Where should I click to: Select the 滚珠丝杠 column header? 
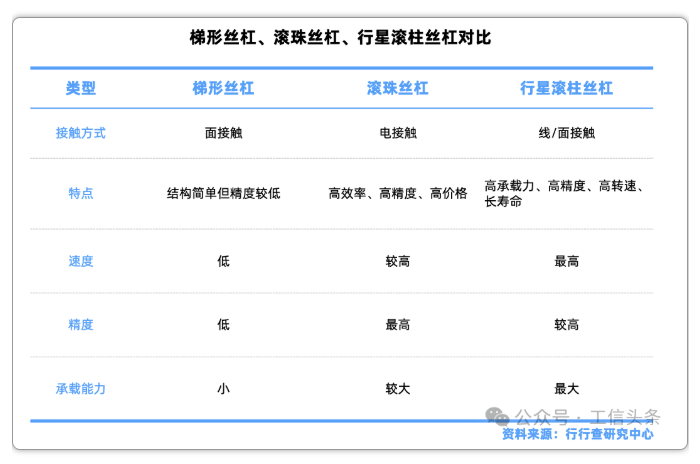[x=397, y=88]
